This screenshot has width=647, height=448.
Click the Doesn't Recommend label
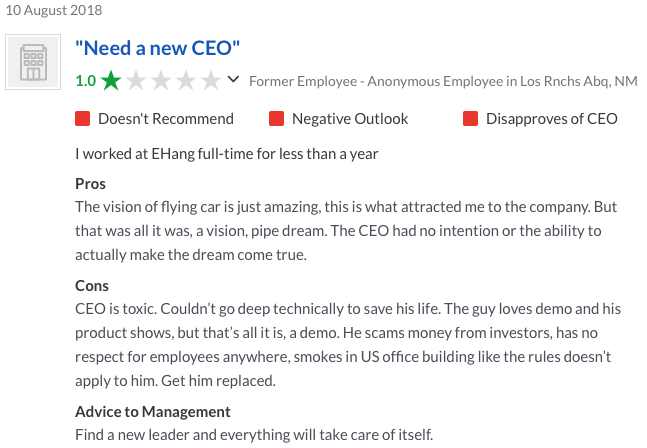click(x=166, y=119)
